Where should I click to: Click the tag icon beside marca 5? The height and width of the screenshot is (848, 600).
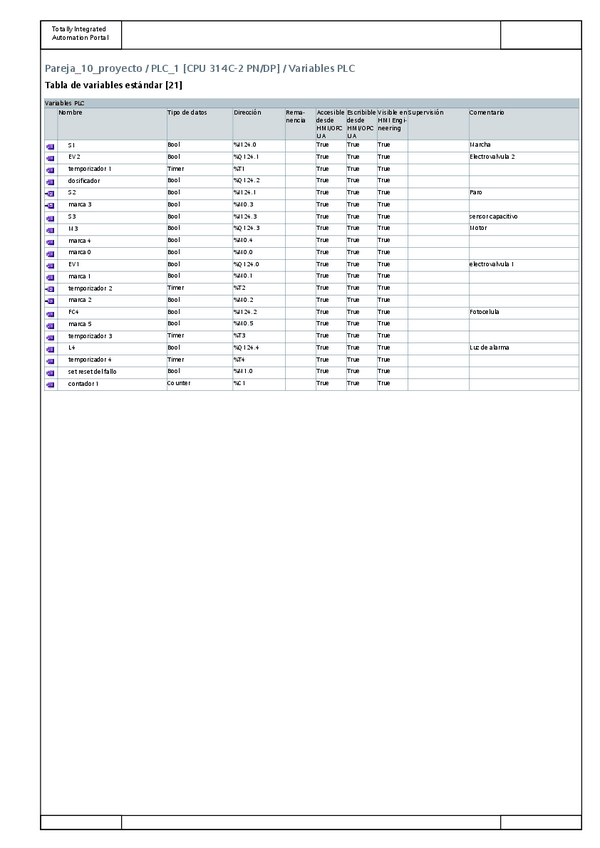point(50,326)
